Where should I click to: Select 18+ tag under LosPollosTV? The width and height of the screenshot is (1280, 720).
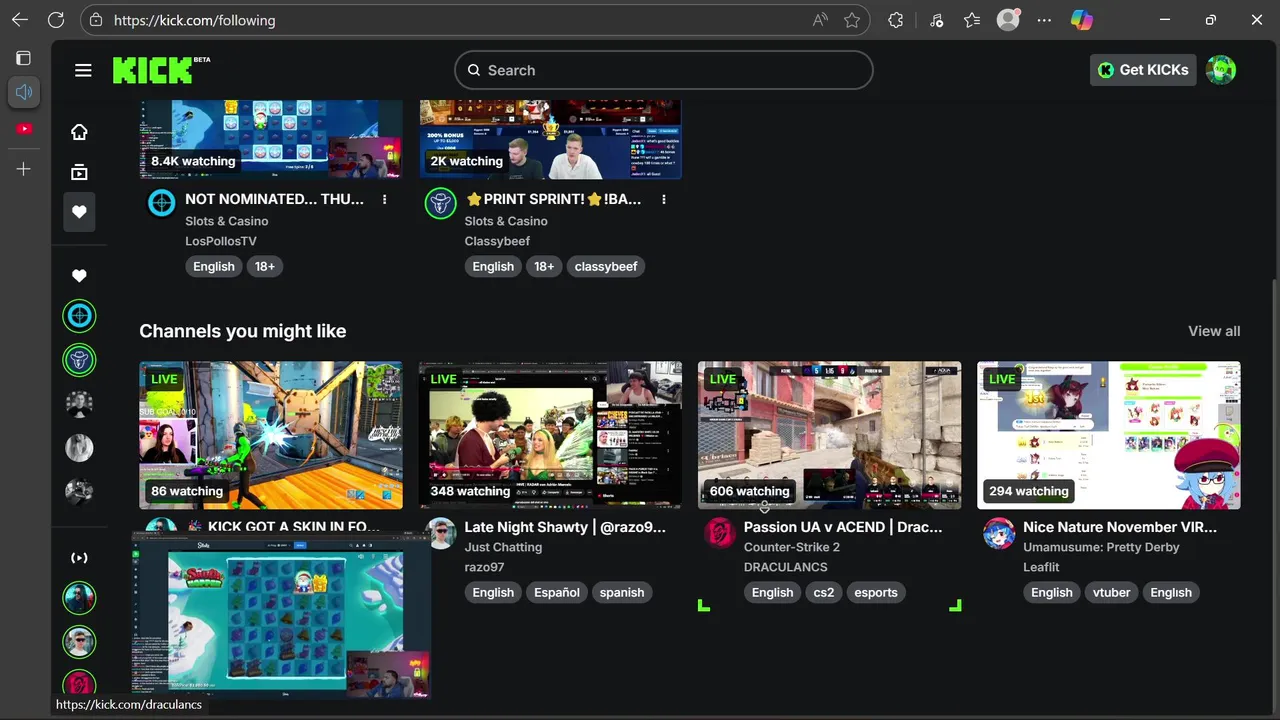point(265,266)
